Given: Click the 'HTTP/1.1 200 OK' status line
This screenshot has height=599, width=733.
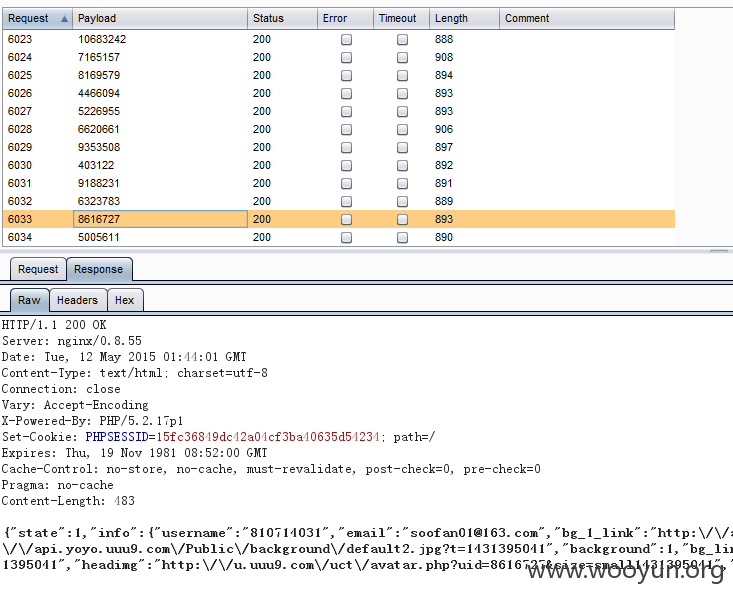Looking at the screenshot, I should point(54,325).
